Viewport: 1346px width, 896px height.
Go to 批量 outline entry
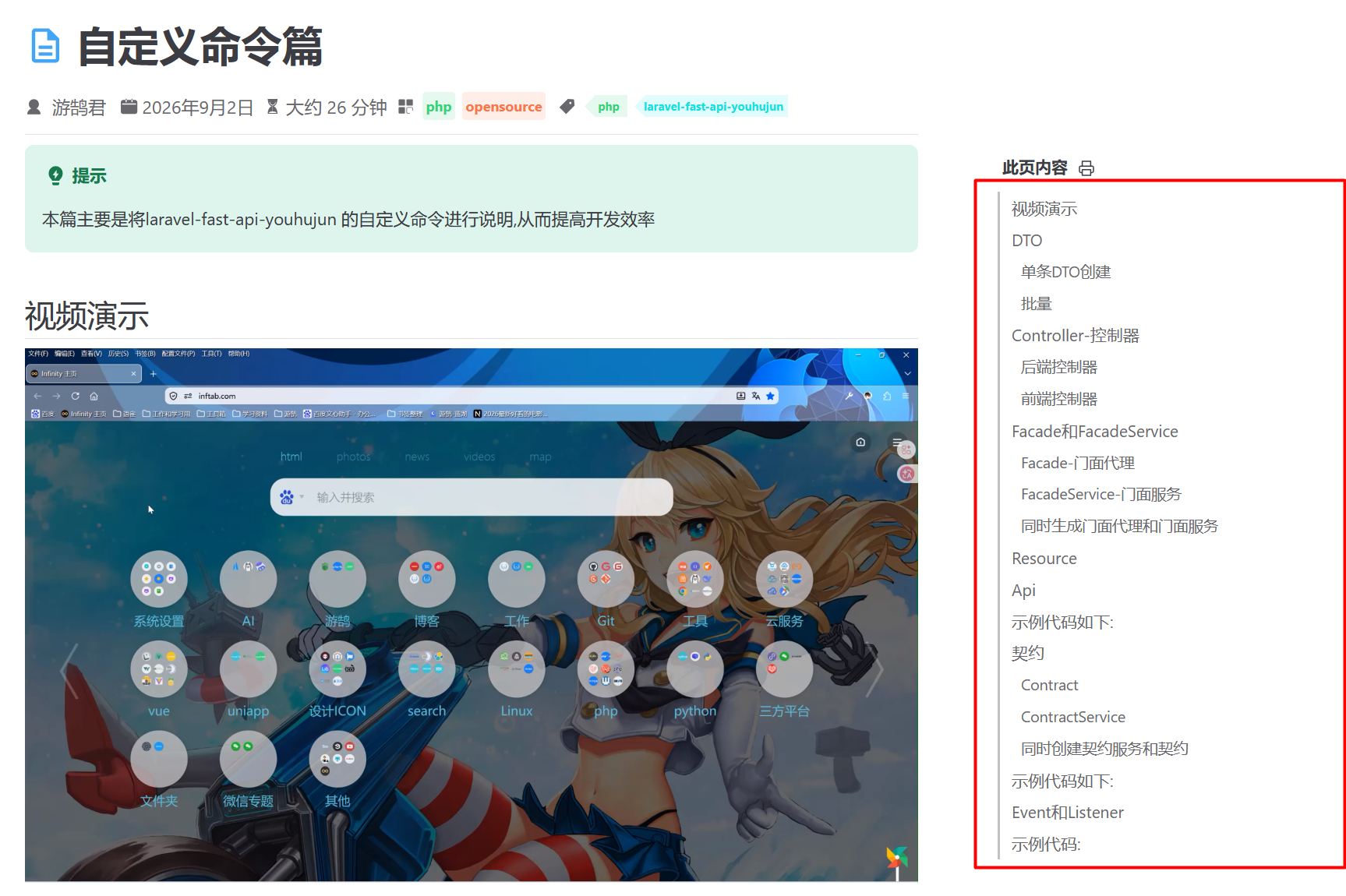click(1037, 304)
